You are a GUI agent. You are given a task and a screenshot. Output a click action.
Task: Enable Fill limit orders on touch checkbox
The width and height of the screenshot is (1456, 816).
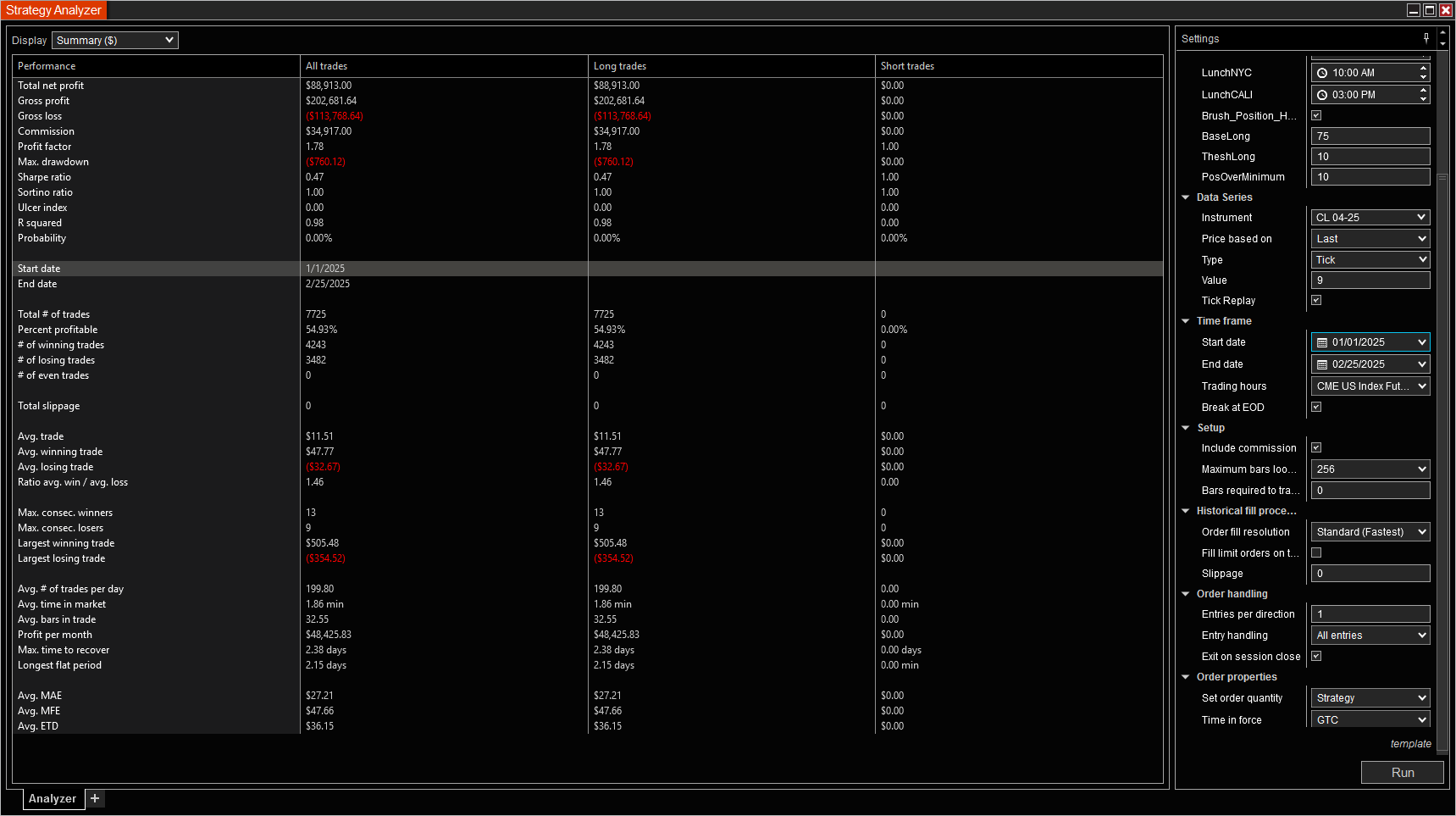(x=1316, y=552)
